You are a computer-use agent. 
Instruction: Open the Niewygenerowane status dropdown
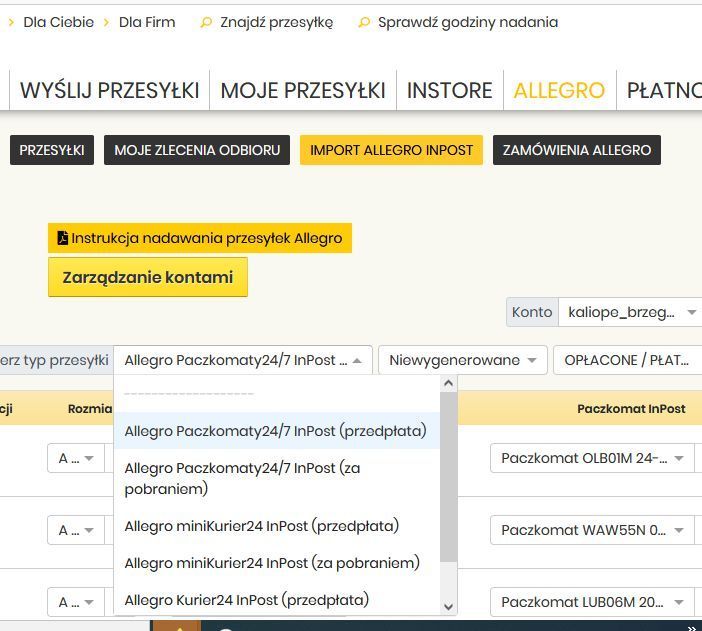pyautogui.click(x=463, y=360)
